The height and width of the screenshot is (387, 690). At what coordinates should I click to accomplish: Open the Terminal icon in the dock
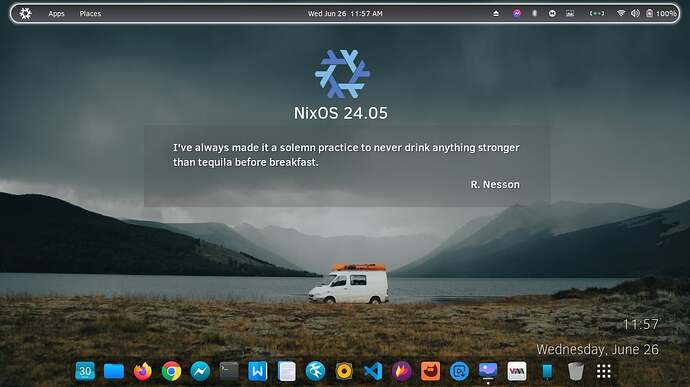[x=229, y=371]
